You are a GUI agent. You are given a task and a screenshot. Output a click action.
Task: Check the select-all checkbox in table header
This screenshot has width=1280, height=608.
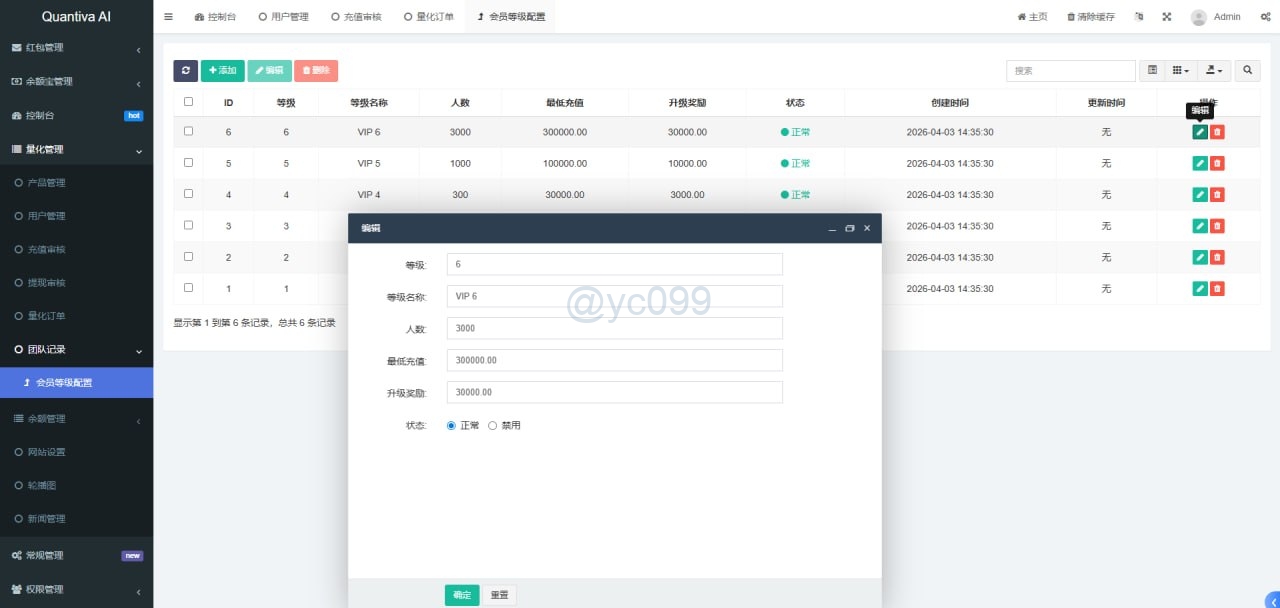188,102
